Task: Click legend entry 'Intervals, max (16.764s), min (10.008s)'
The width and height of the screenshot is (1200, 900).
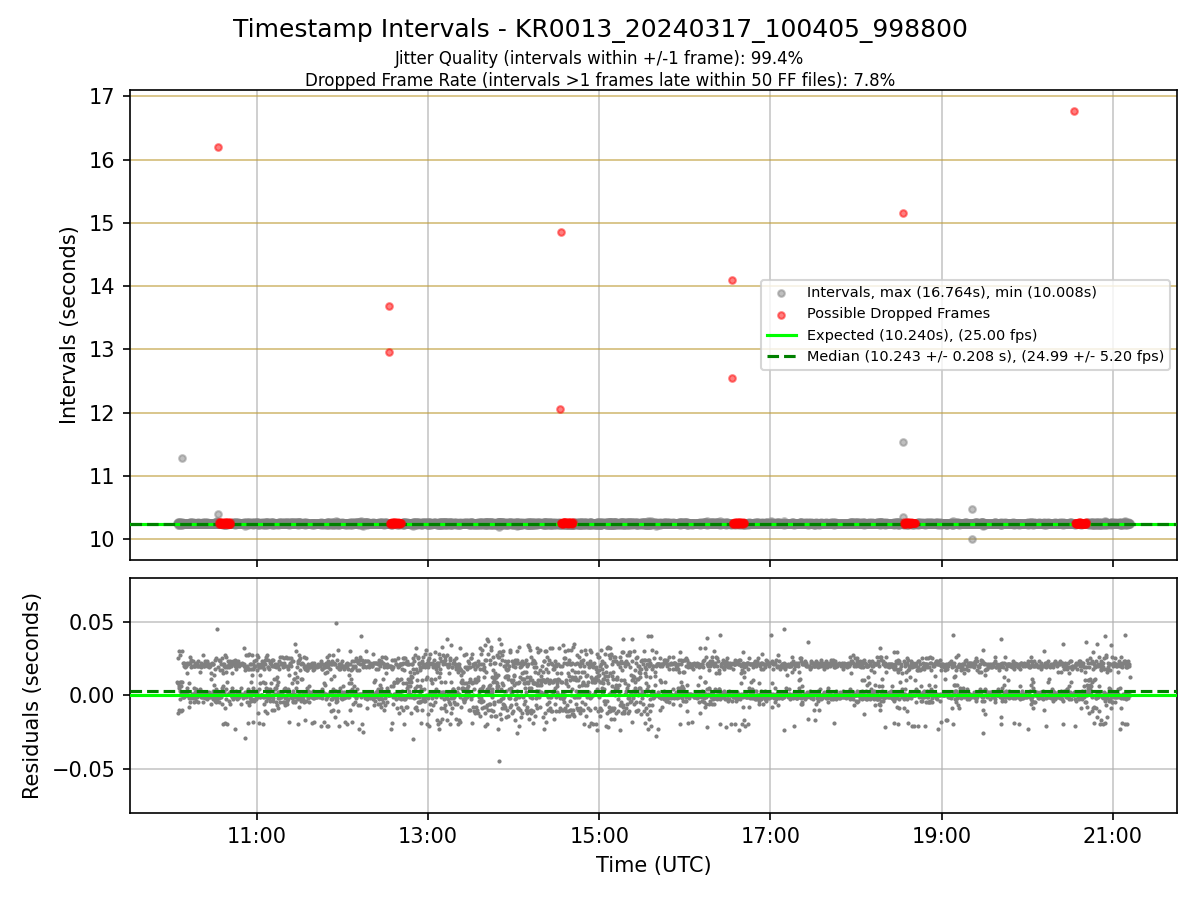Action: point(952,292)
